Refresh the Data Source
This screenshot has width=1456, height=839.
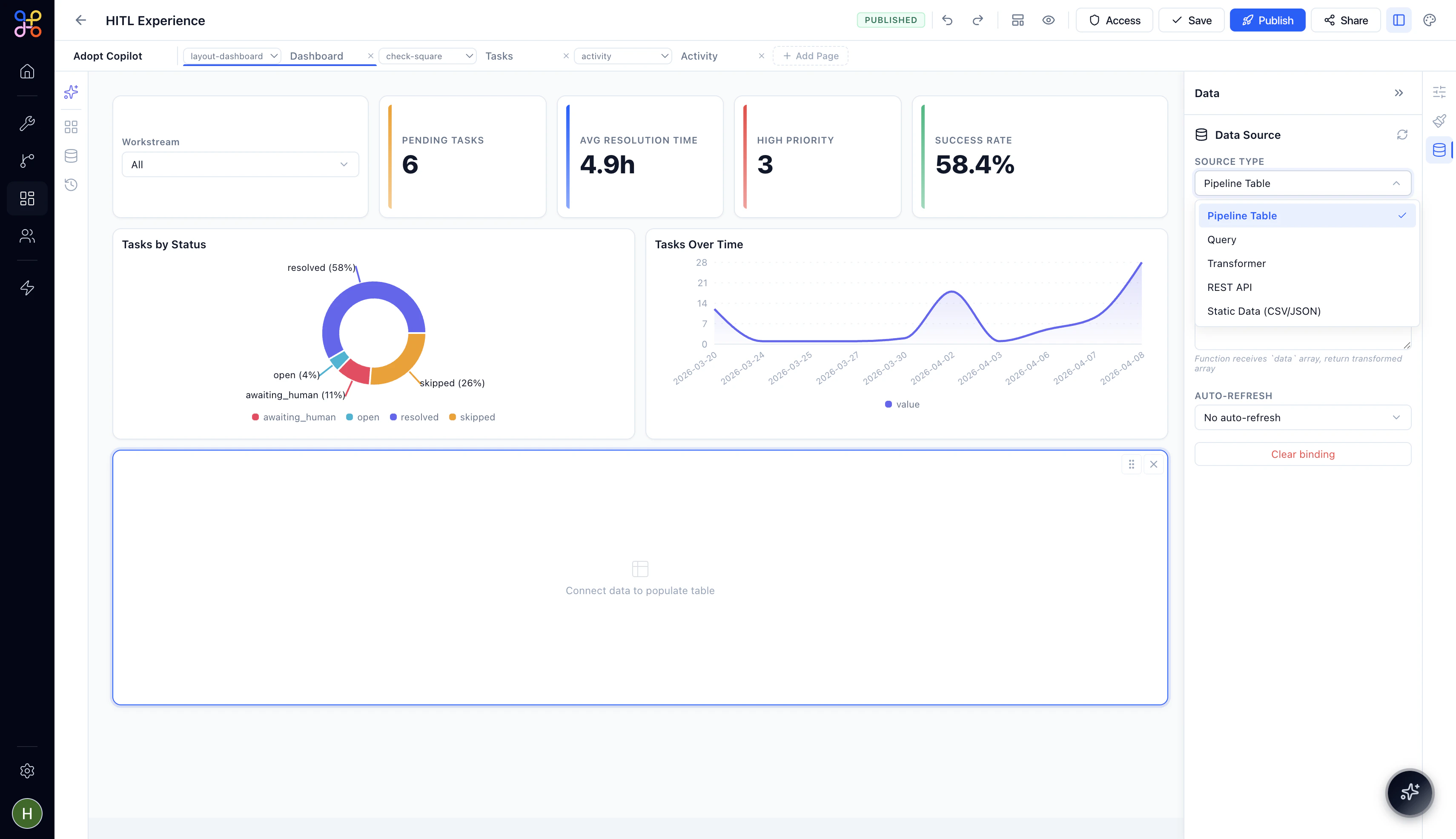pos(1402,135)
